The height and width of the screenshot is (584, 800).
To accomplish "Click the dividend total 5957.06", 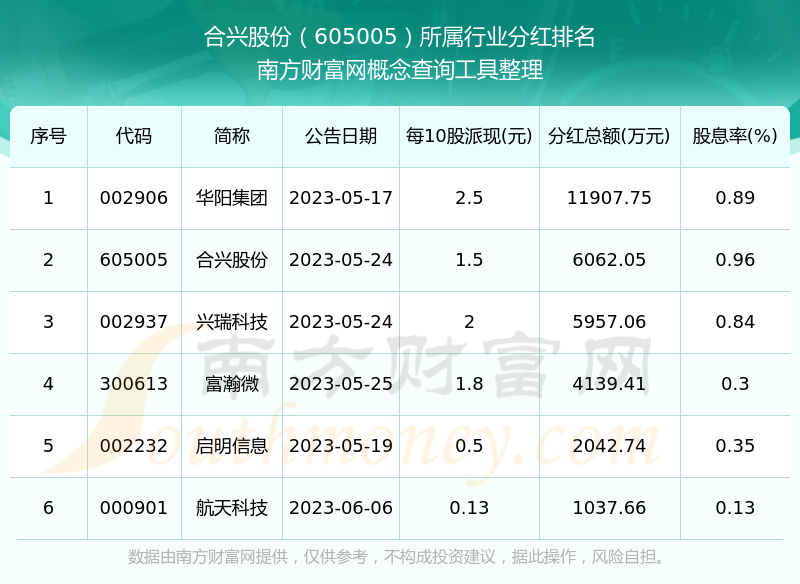I will (609, 322).
